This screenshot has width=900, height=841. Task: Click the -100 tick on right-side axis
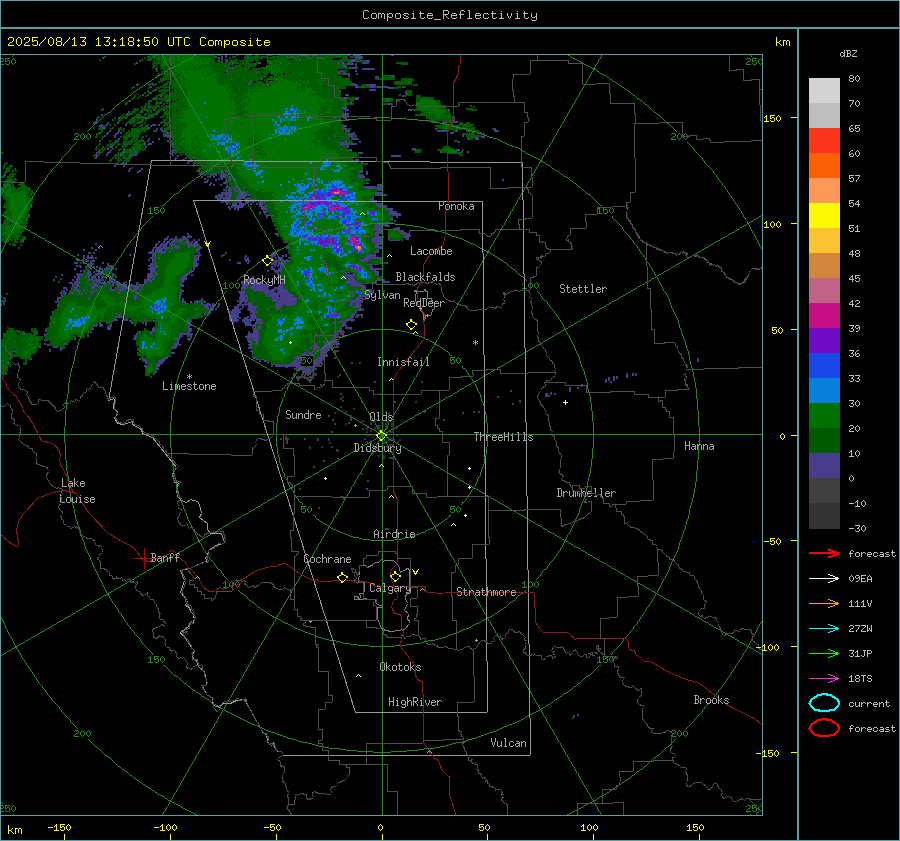(x=767, y=647)
